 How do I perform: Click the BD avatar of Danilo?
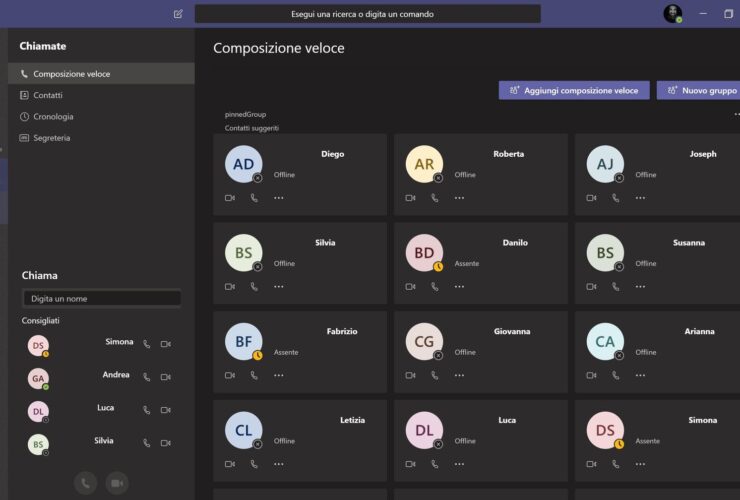click(424, 253)
